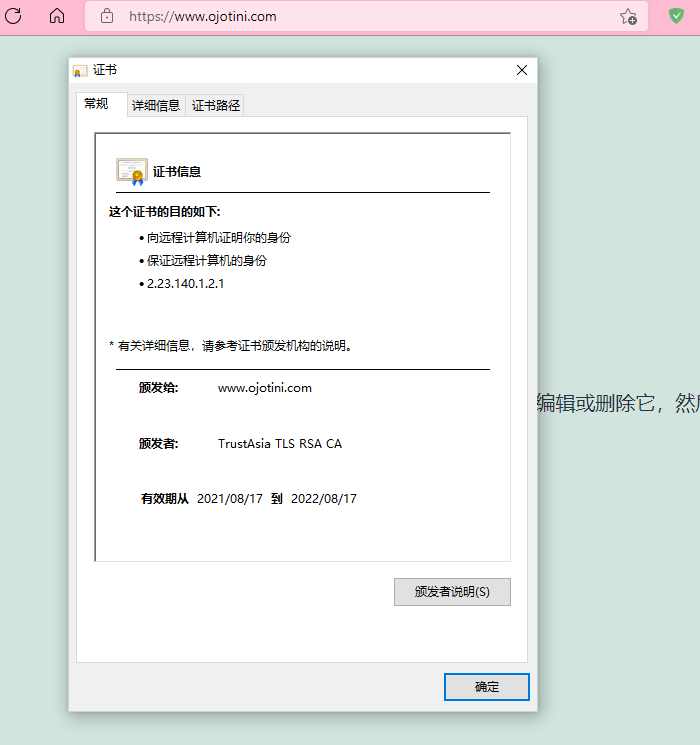Reload the page with the refresh icon

13,16
